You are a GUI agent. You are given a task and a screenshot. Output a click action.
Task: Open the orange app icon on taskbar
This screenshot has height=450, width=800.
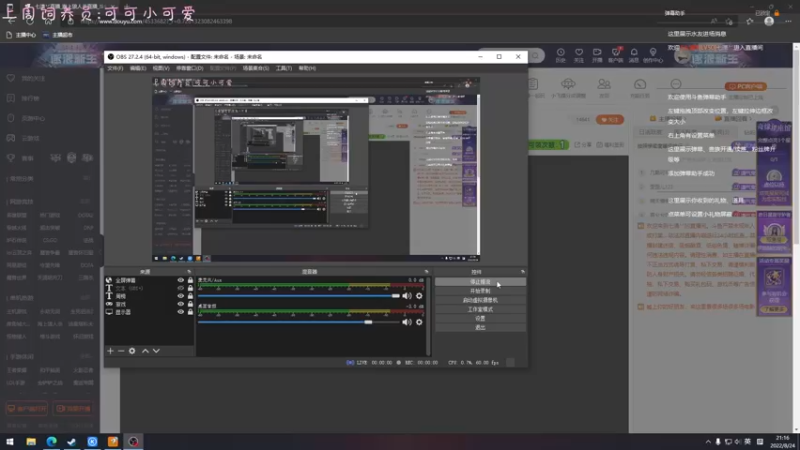(113, 442)
